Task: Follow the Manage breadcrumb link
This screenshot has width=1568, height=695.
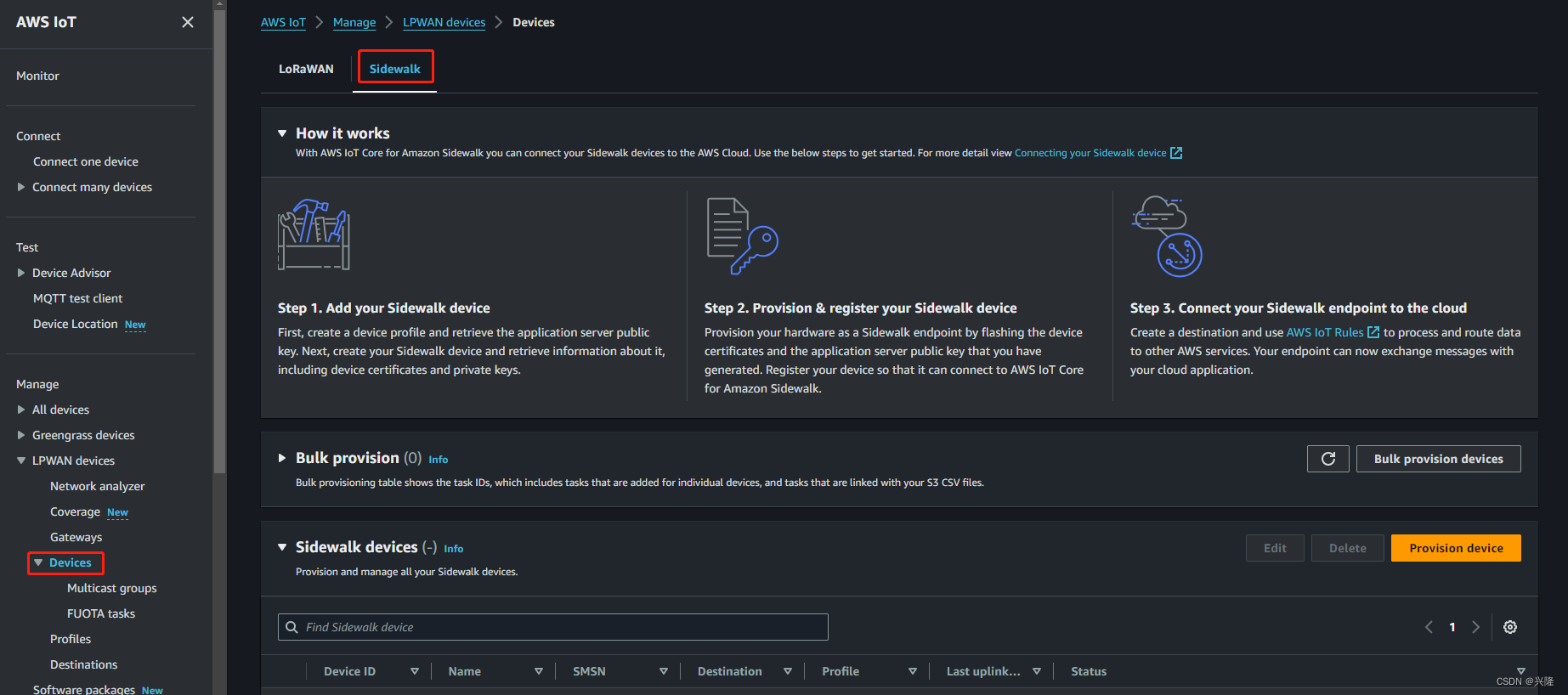Action: pyautogui.click(x=354, y=22)
